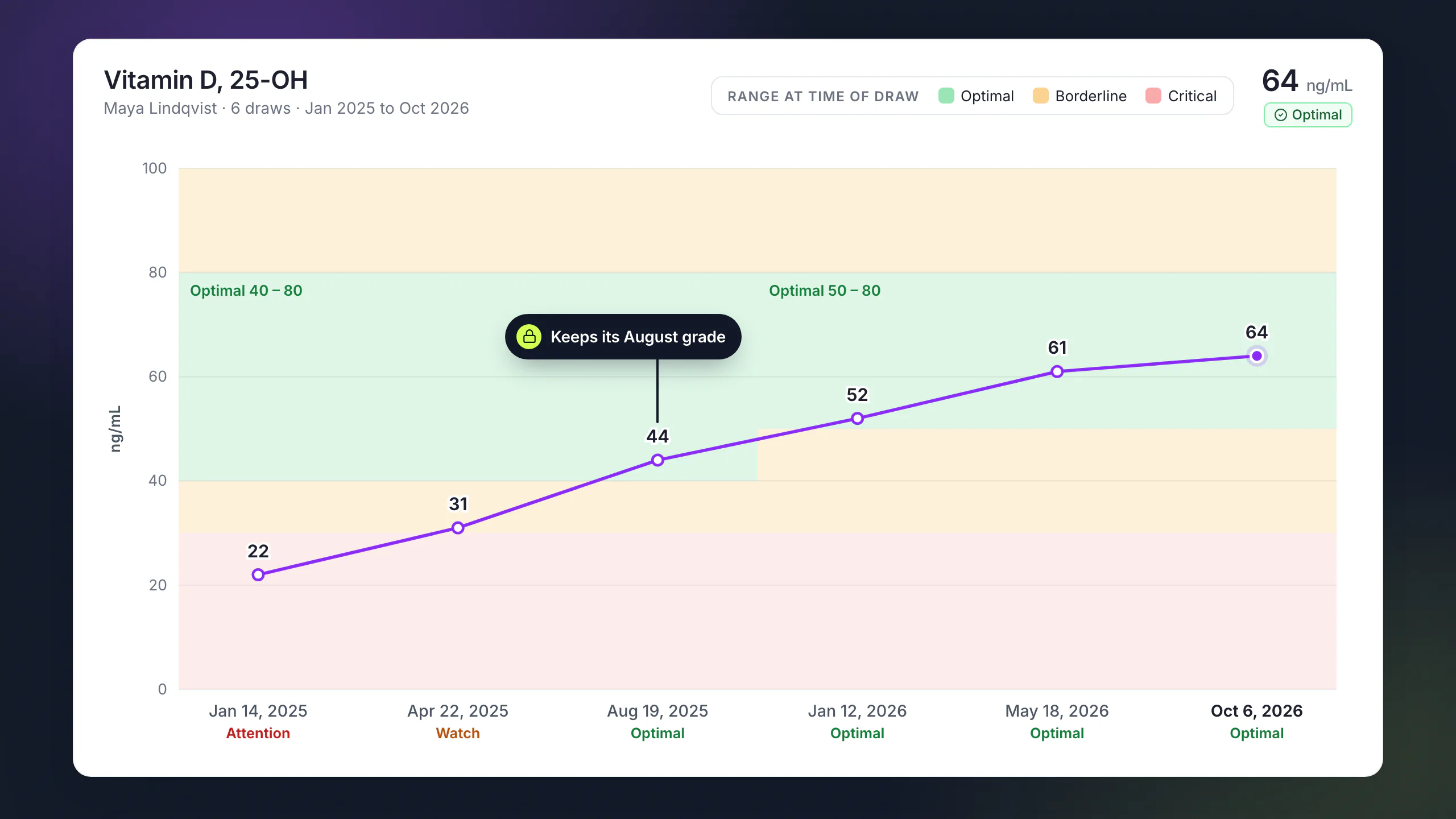This screenshot has width=1456, height=819.
Task: Click the 'Keeps its August grade' tooltip
Action: [623, 337]
